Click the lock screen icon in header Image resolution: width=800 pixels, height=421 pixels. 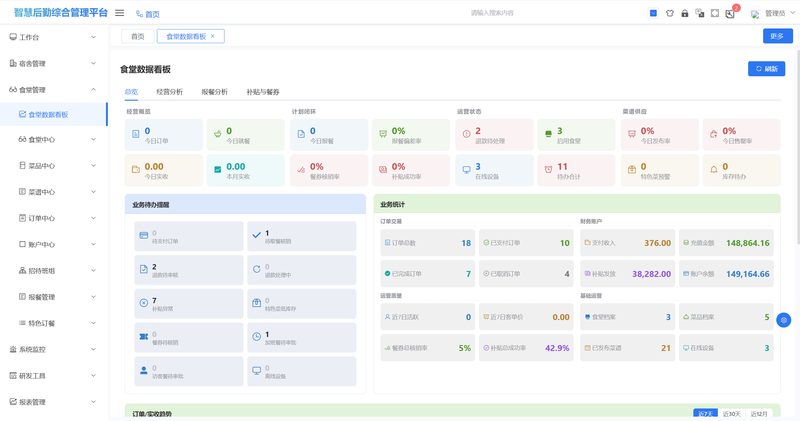(x=685, y=13)
